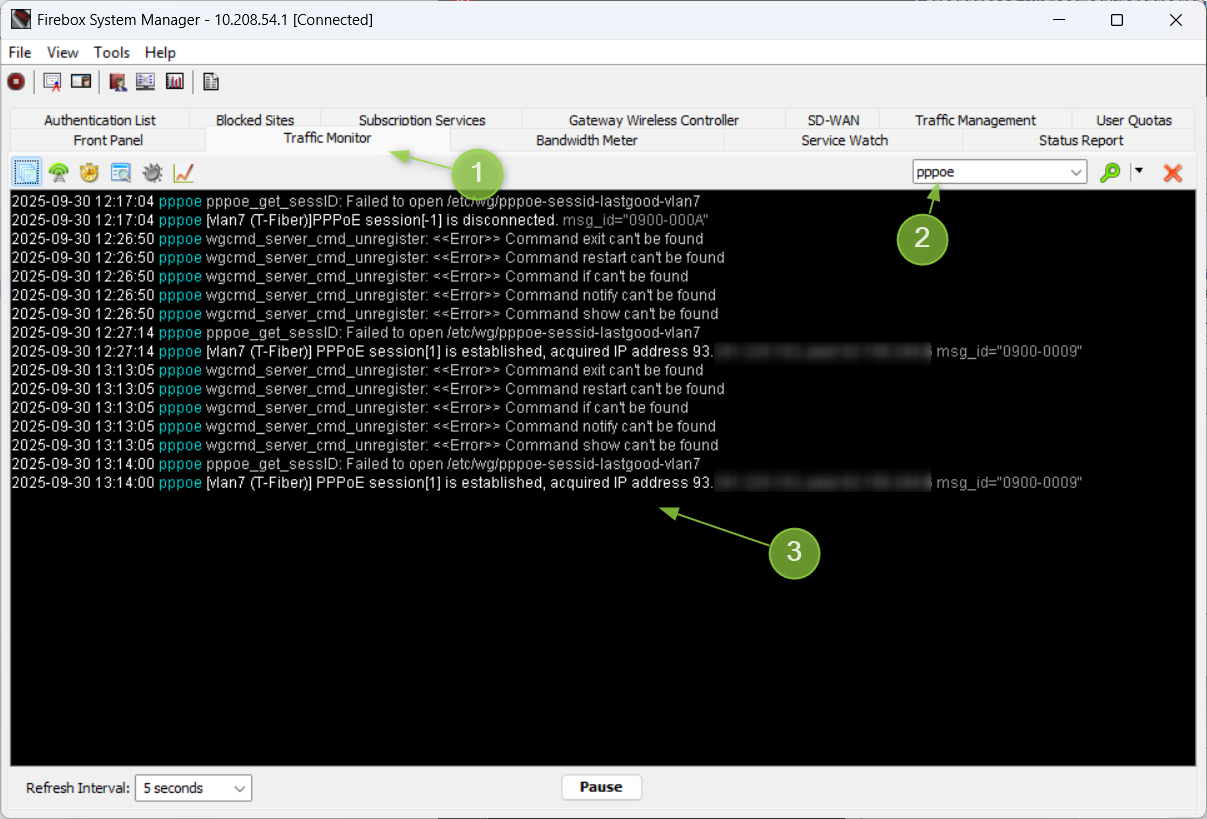
Task: Open search options arrow beside magnifier
Action: [1138, 171]
